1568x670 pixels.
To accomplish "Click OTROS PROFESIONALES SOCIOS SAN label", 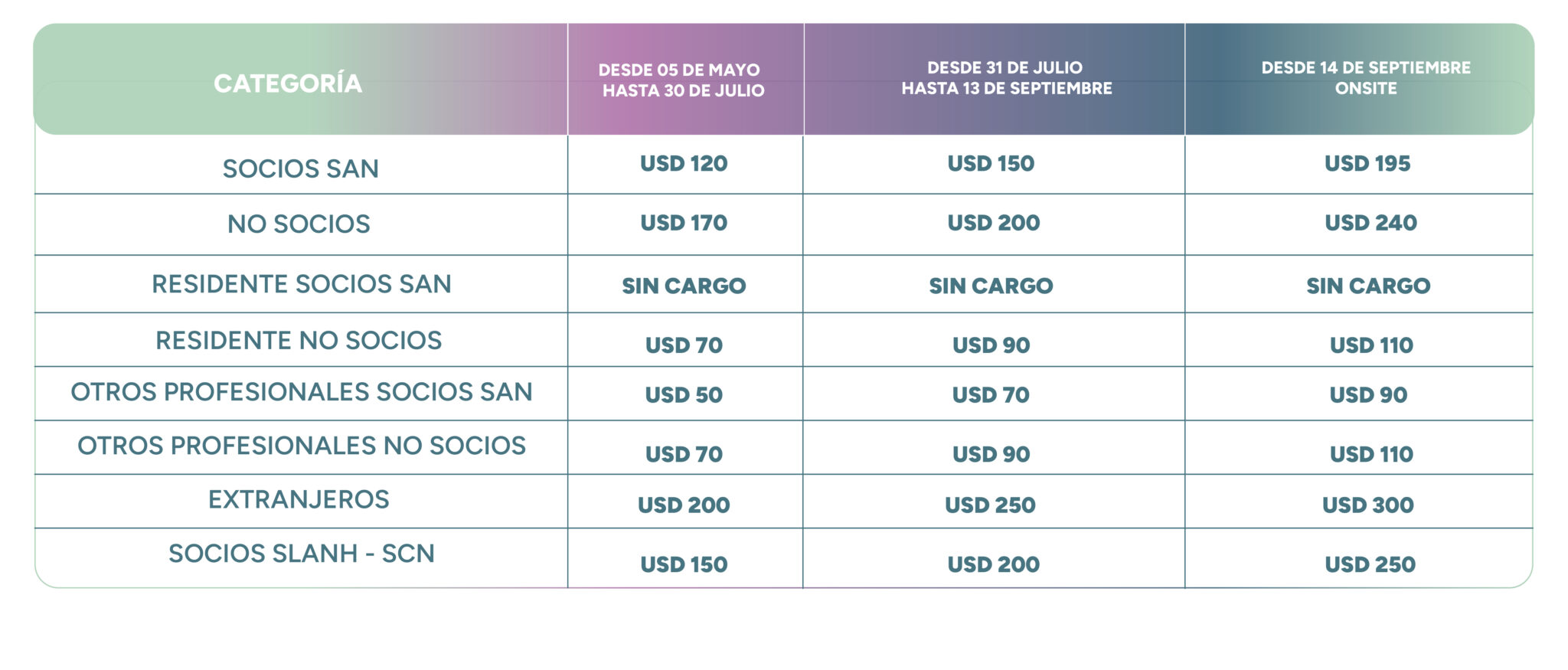I will pyautogui.click(x=302, y=391).
